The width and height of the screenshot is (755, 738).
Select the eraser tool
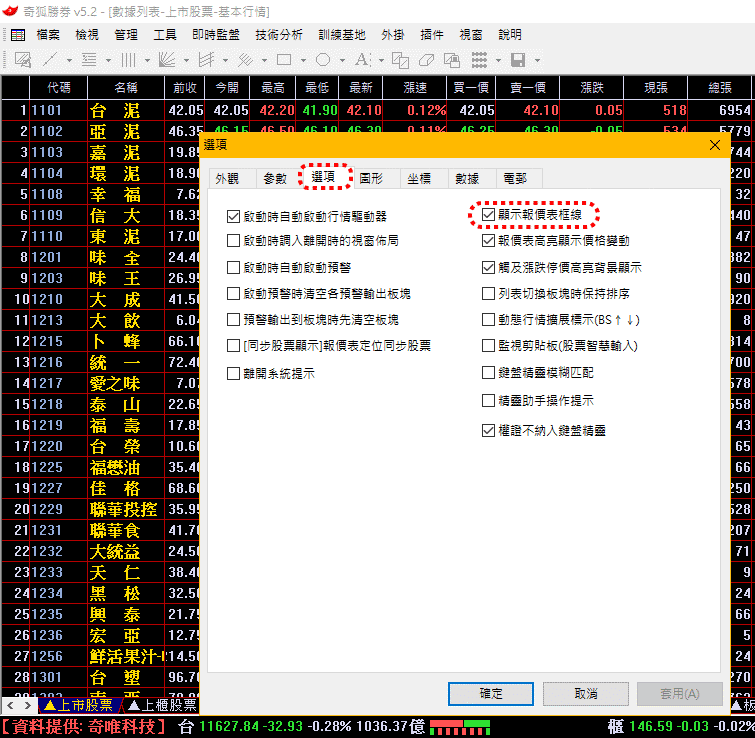(426, 60)
